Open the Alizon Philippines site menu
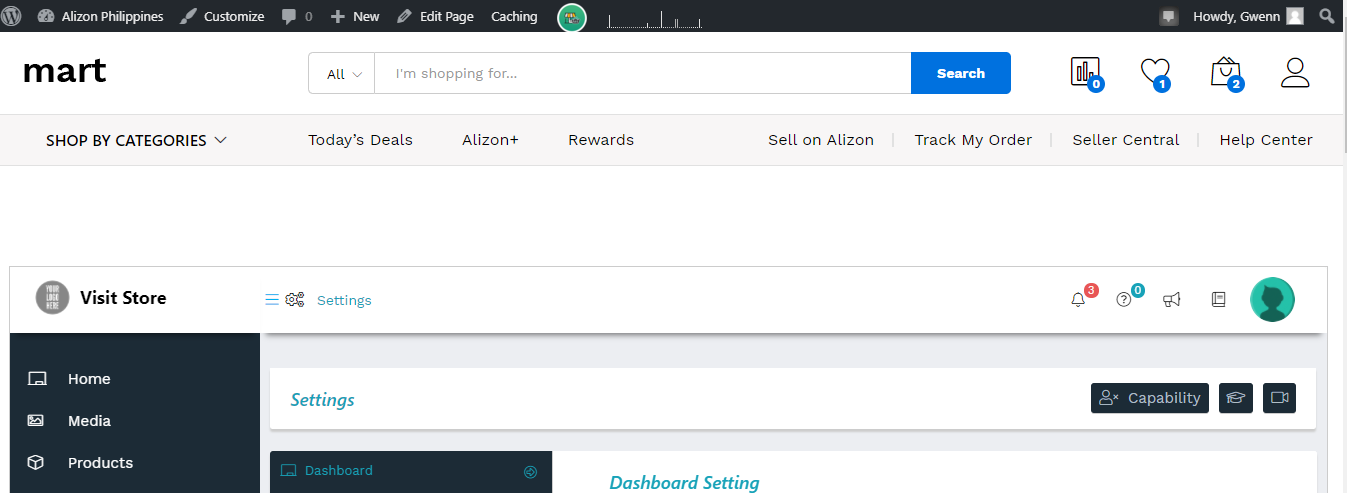The image size is (1347, 493). click(100, 16)
